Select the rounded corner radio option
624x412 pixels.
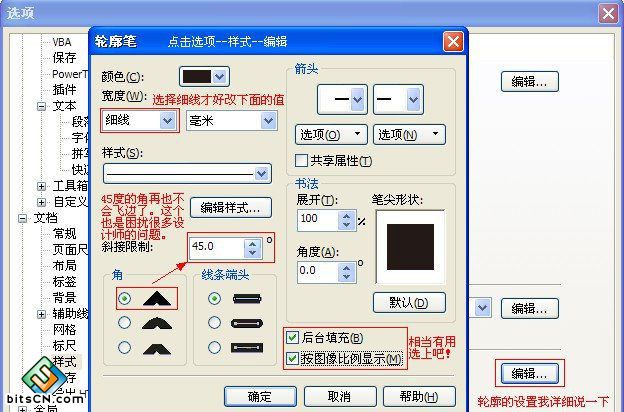(125, 322)
